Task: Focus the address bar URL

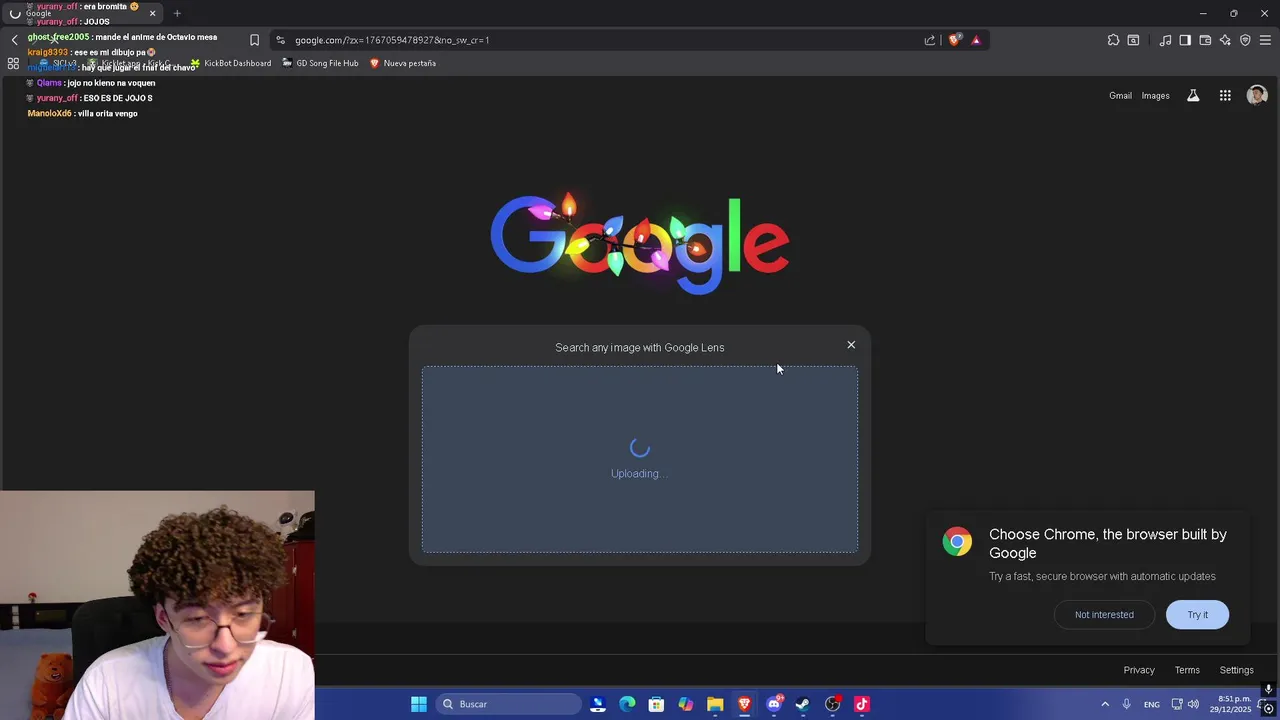Action: [600, 40]
